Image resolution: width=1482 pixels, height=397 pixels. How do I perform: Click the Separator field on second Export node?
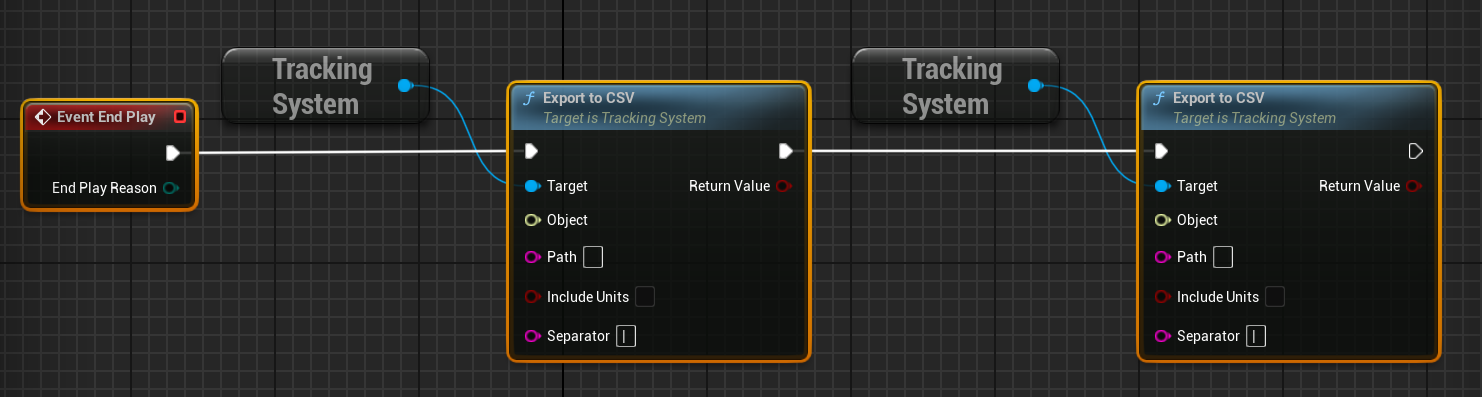pyautogui.click(x=1256, y=336)
